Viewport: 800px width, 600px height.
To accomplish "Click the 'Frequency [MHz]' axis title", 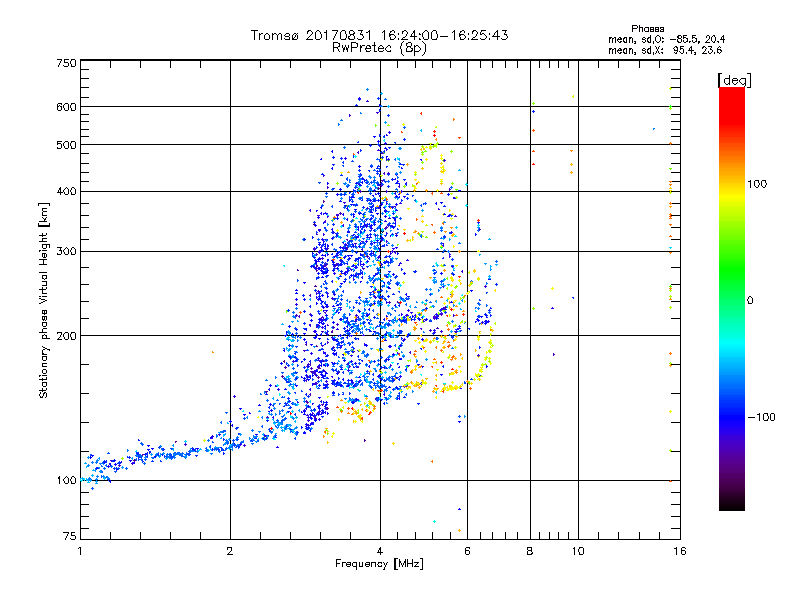I will pyautogui.click(x=379, y=564).
